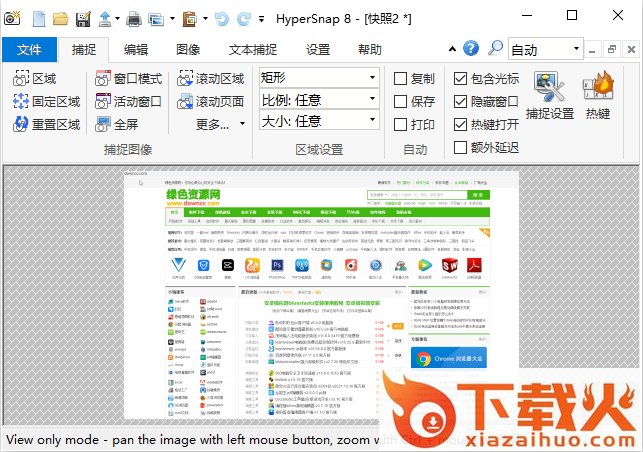The height and width of the screenshot is (452, 643).
Task: Switch to the 图像 image tab
Action: 188,50
